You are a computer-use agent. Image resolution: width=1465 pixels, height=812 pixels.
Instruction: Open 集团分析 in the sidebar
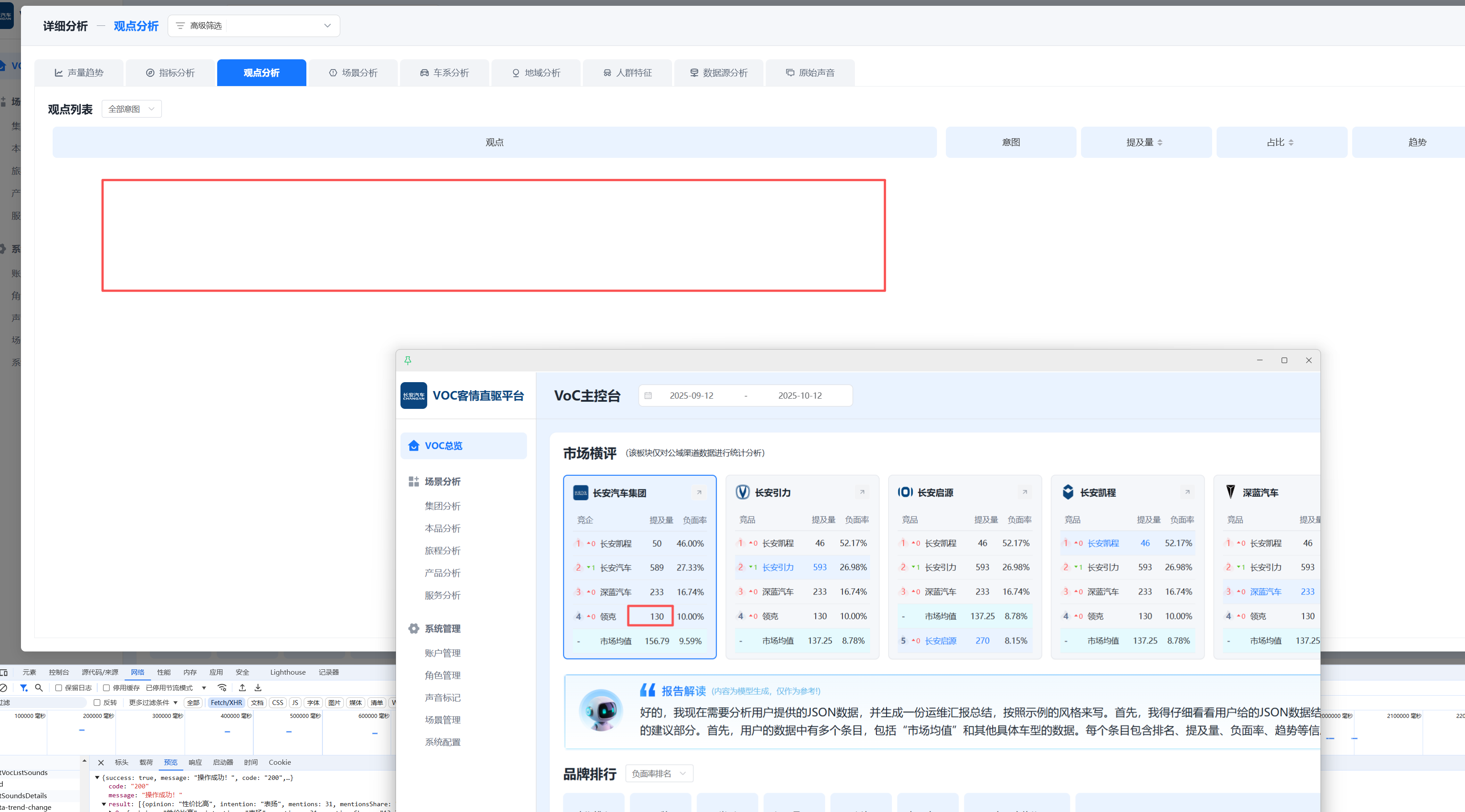(x=442, y=506)
